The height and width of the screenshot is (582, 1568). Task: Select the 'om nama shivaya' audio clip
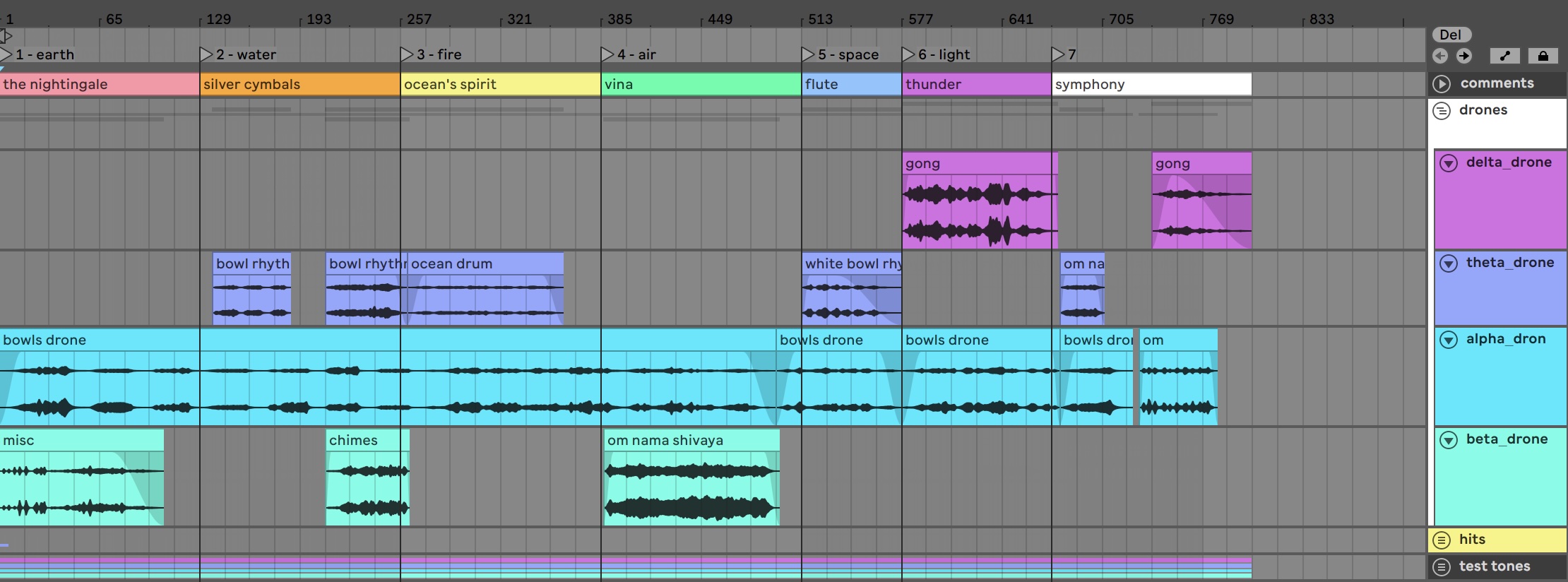(691, 440)
